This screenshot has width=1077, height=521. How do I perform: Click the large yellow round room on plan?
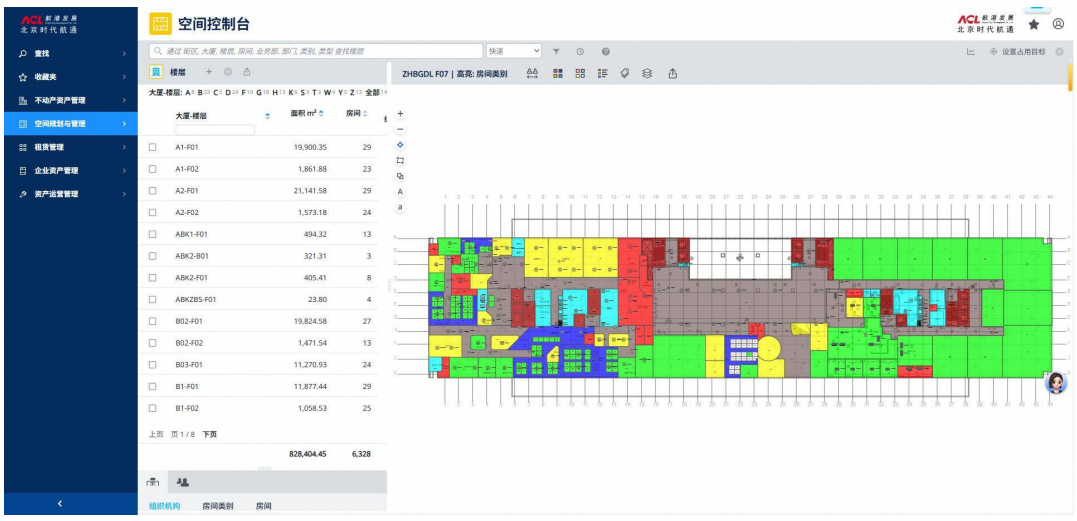[x=771, y=350]
